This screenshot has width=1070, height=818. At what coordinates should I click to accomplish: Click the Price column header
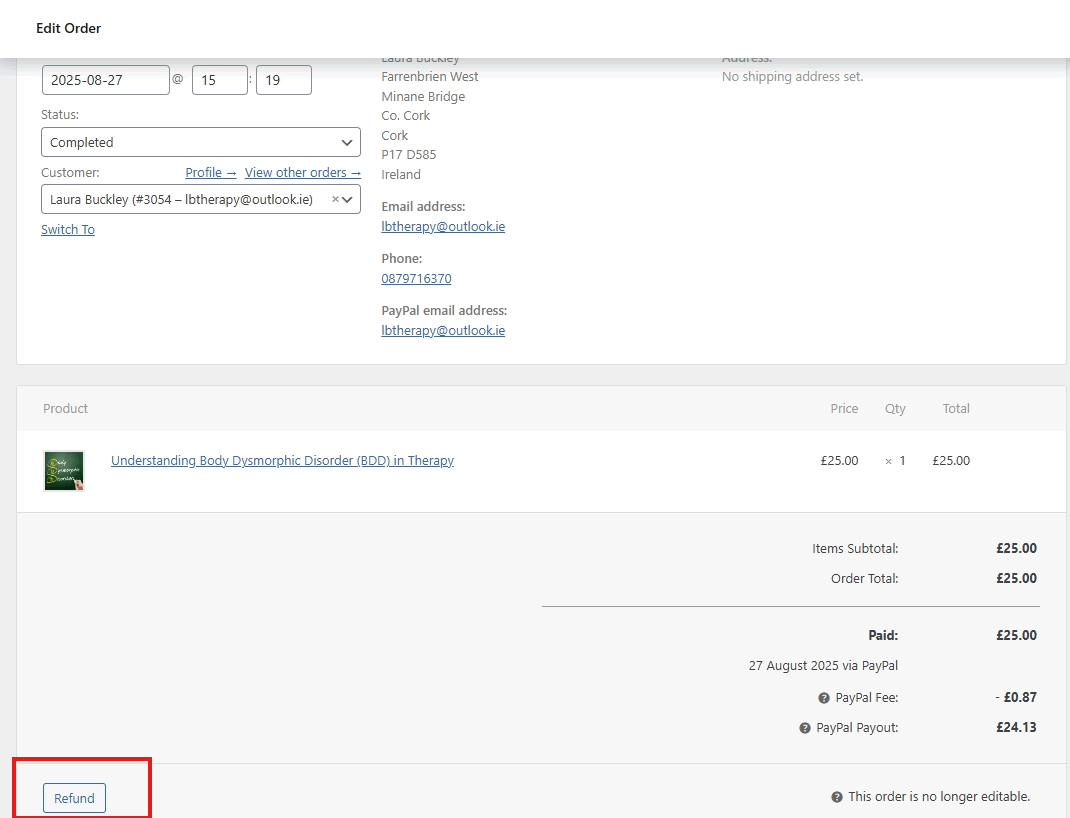pos(844,409)
